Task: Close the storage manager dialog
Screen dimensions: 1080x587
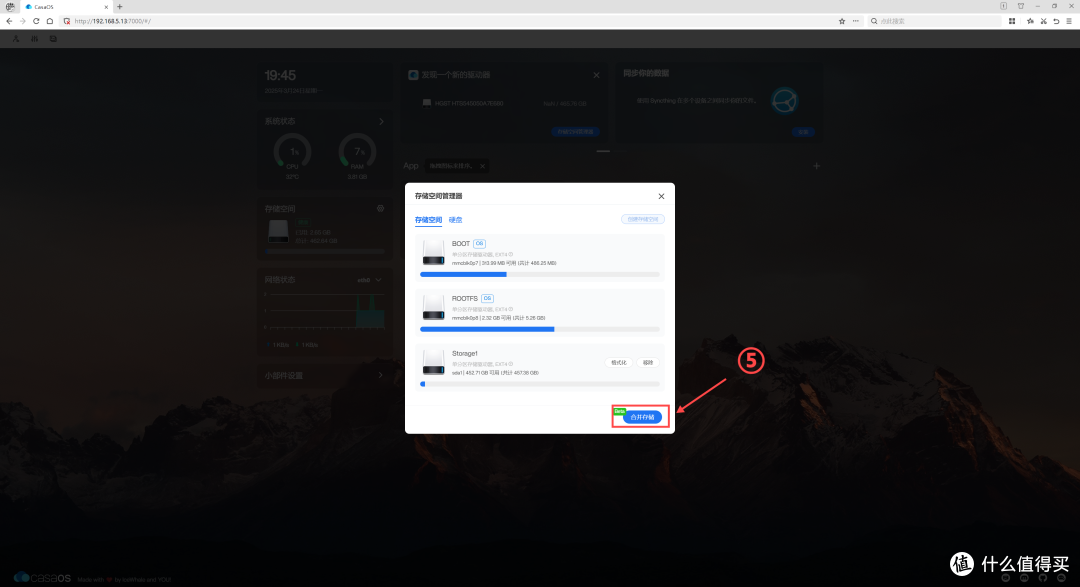Action: pyautogui.click(x=661, y=196)
